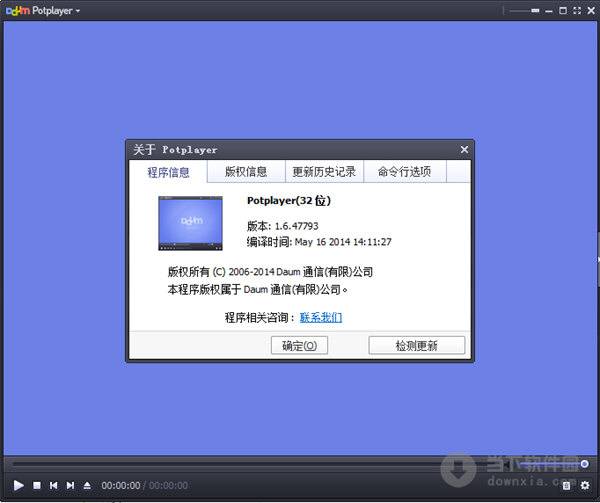The image size is (600, 503).
Task: Skip to the next track
Action: (x=70, y=485)
